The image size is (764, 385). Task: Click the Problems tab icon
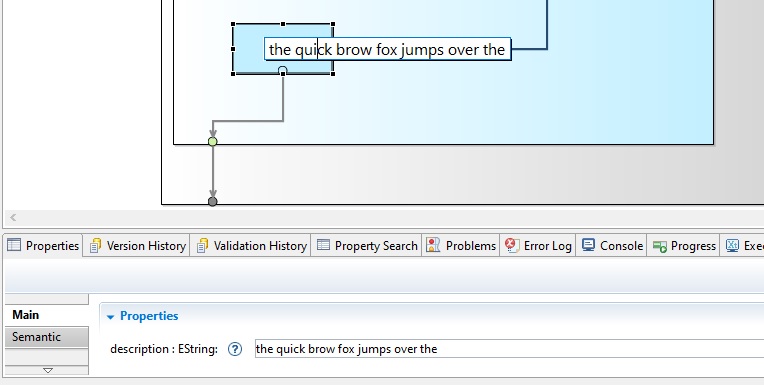tap(433, 245)
